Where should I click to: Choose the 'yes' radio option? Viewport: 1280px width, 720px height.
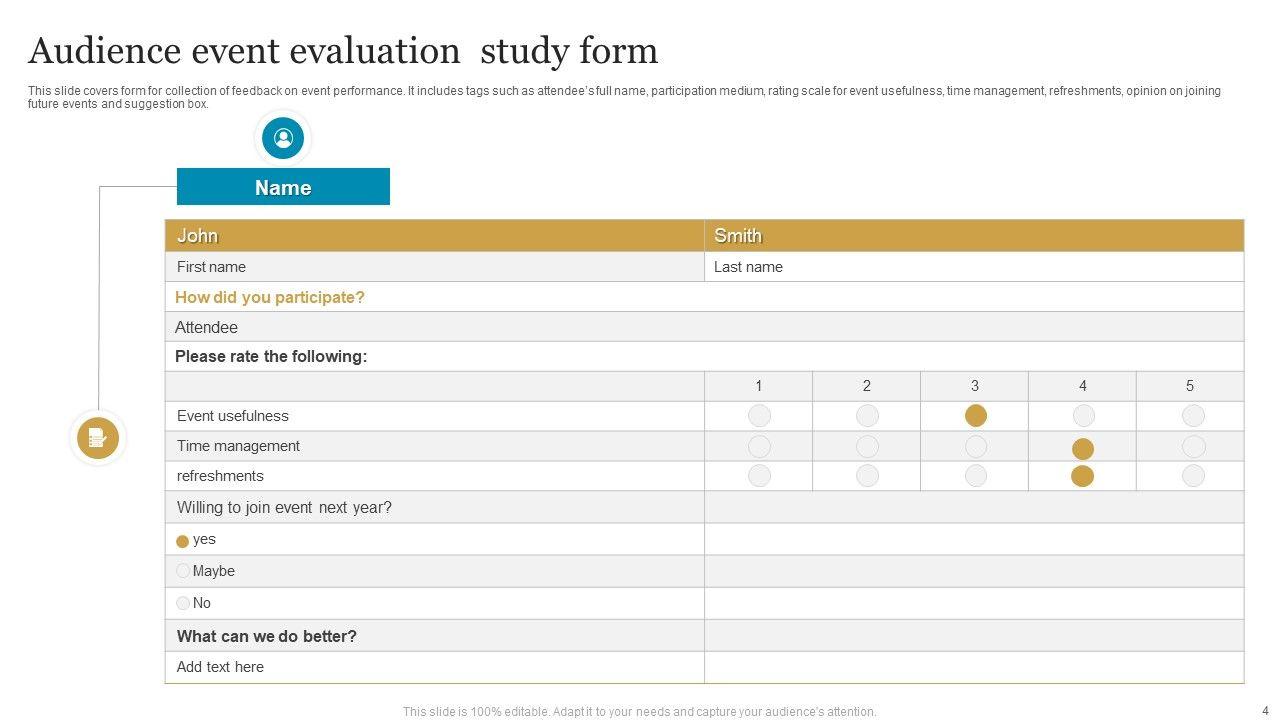[183, 541]
